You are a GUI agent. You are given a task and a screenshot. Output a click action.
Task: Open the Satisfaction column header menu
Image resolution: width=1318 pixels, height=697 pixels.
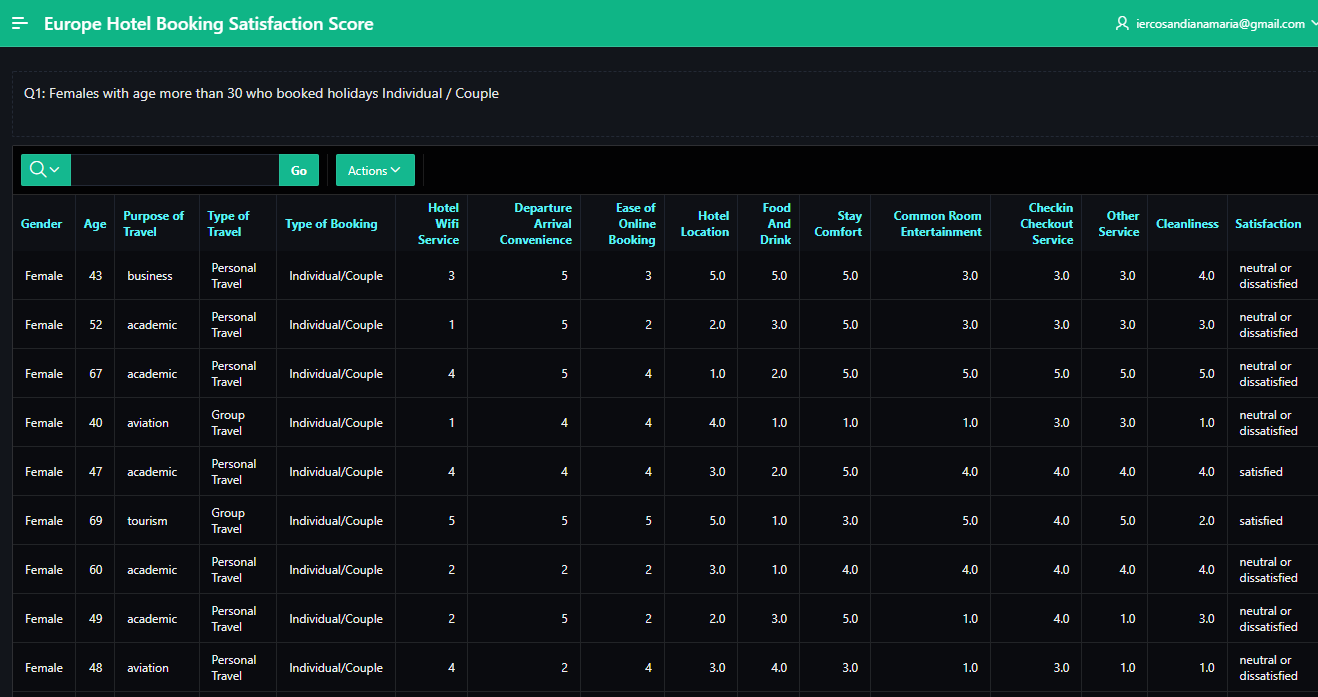point(1268,224)
